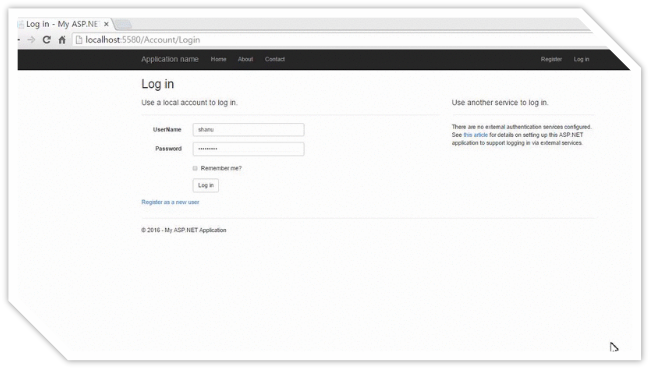Reload the page with the refresh icon

[x=46, y=40]
